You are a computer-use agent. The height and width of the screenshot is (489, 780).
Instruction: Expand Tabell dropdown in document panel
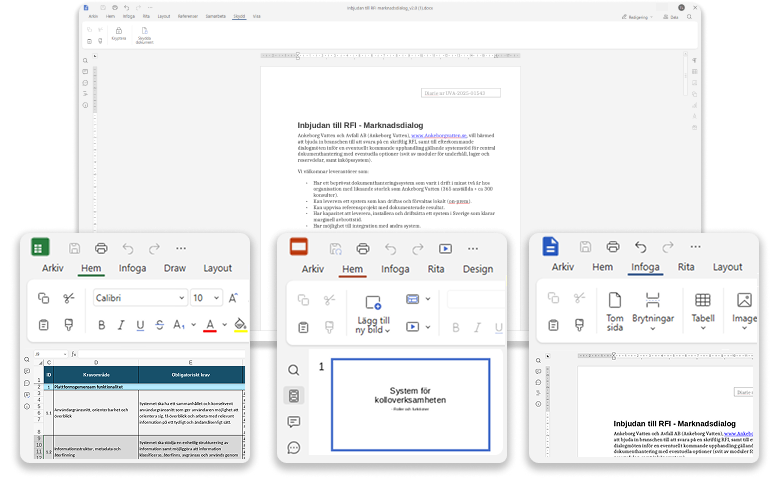pyautogui.click(x=703, y=328)
